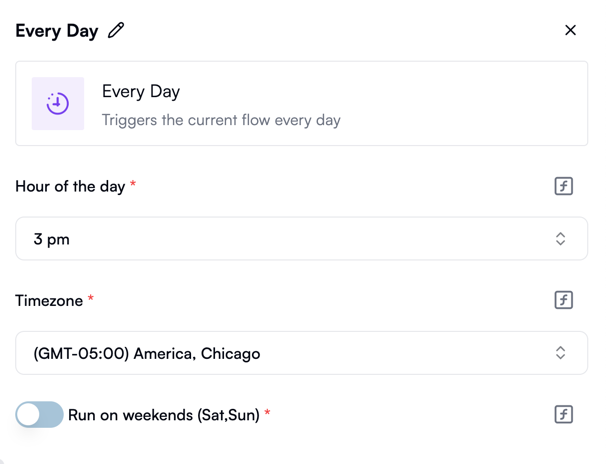Screen dimensions: 606x464
Task: Enable the Run on weekends switch
Action: point(39,415)
